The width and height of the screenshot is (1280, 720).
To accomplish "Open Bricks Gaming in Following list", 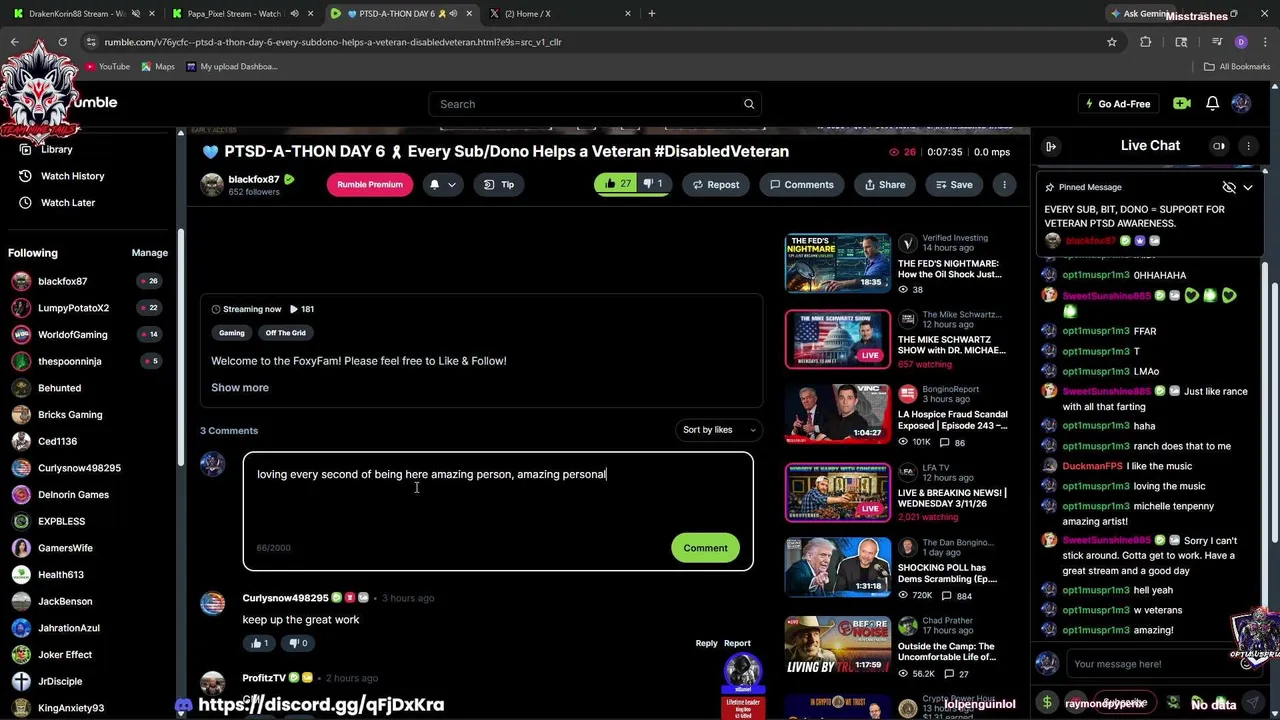I will (x=70, y=415).
